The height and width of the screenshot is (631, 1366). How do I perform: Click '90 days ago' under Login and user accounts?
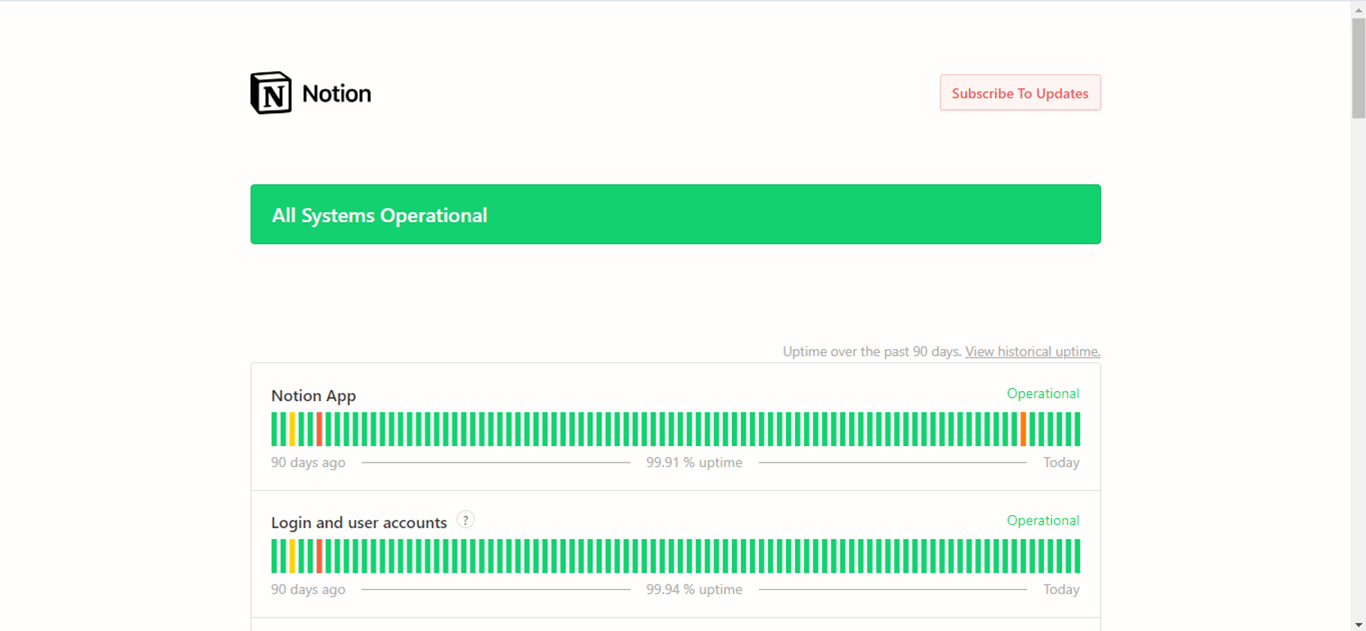click(308, 590)
